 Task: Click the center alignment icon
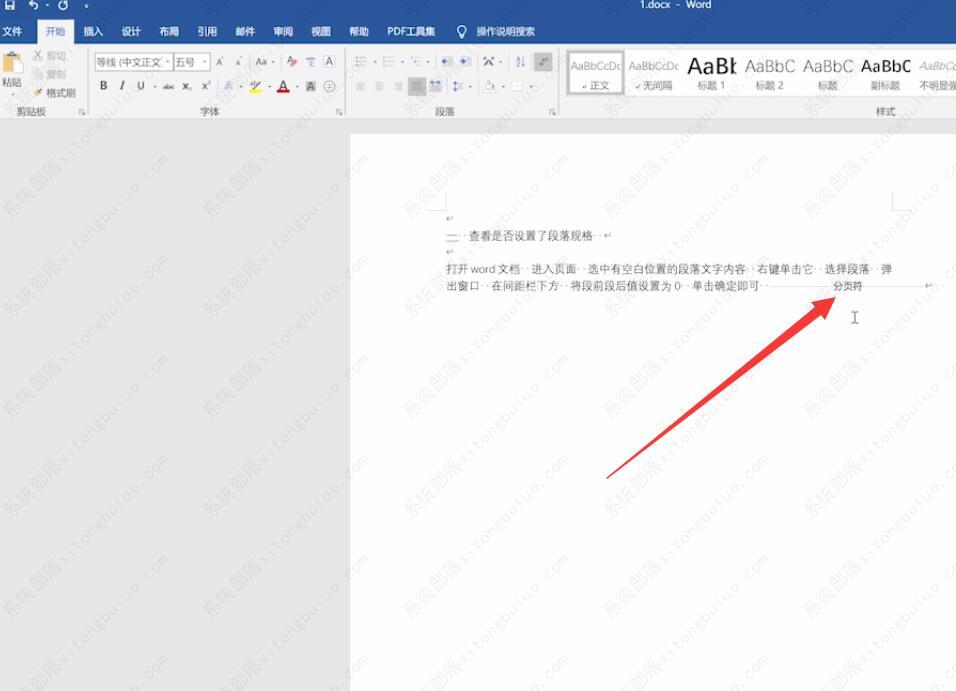[379, 87]
